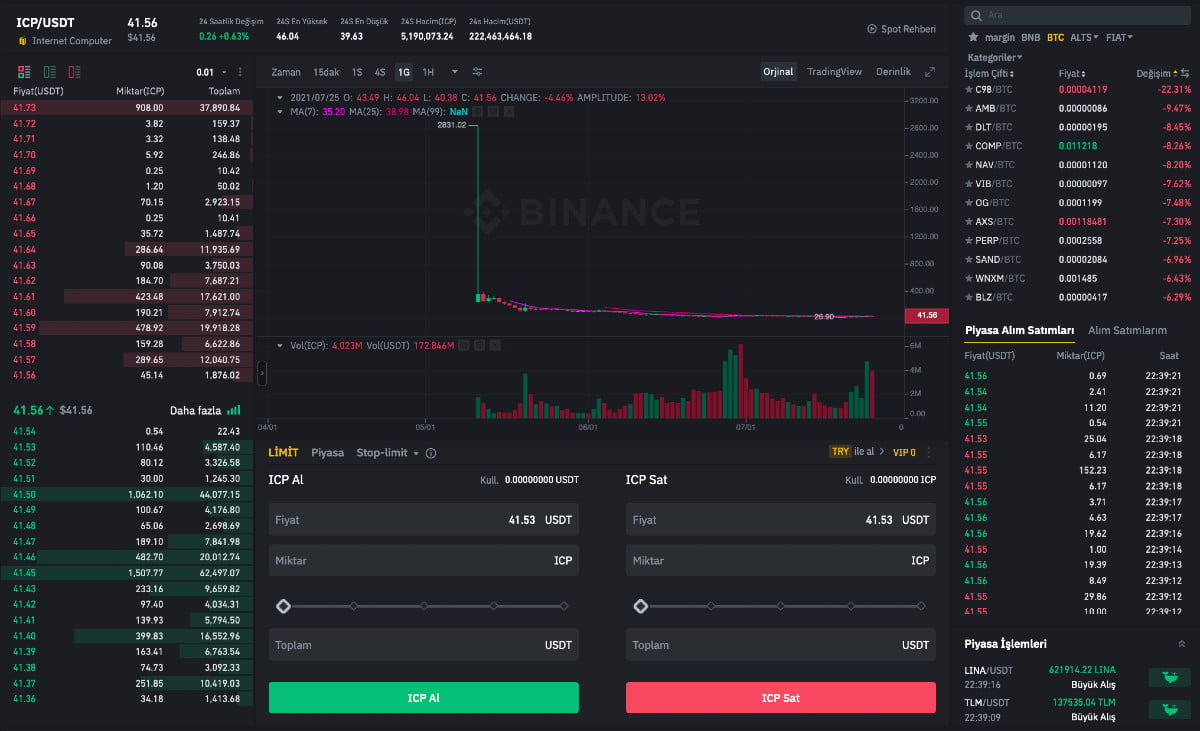Switch to the TradingView chart tab

point(834,72)
